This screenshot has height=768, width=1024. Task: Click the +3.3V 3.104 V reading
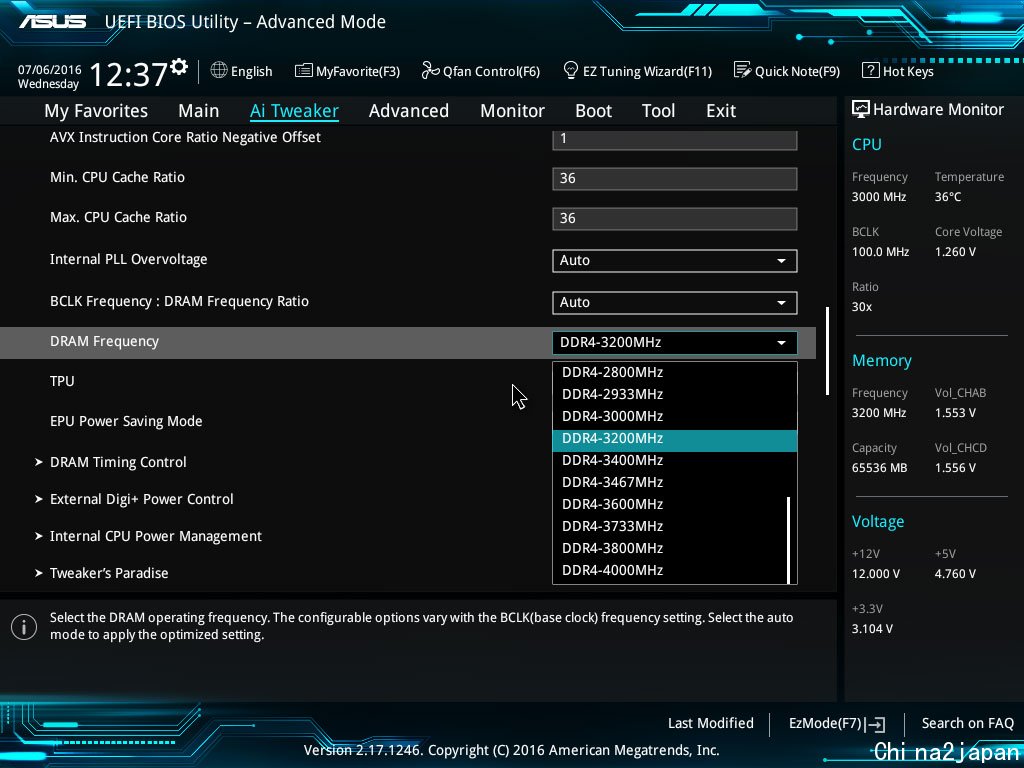coord(872,629)
